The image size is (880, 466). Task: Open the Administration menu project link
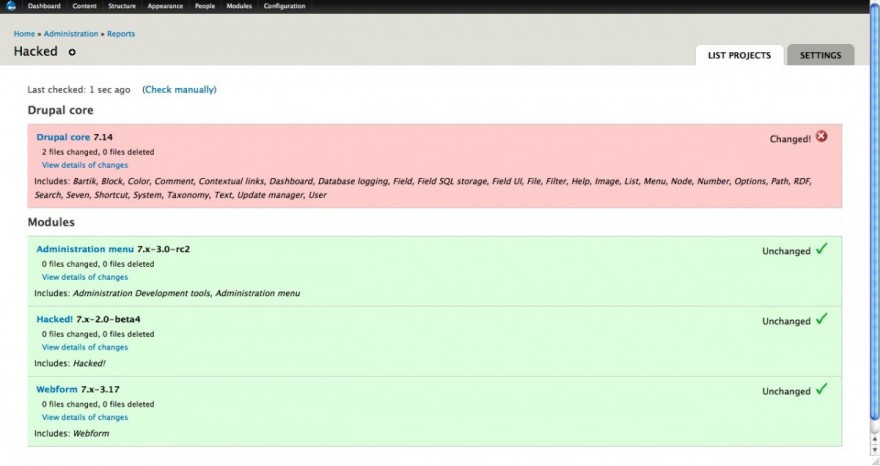point(84,249)
